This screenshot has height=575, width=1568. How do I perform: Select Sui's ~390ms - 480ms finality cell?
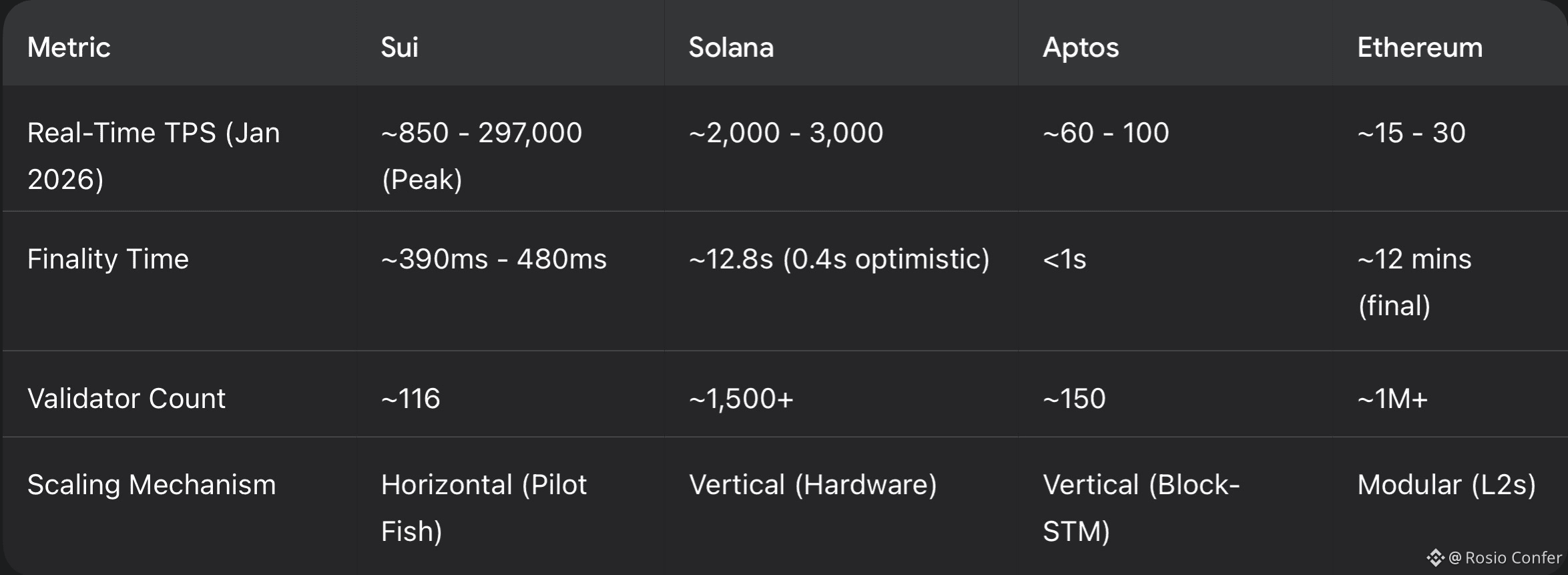tap(493, 259)
